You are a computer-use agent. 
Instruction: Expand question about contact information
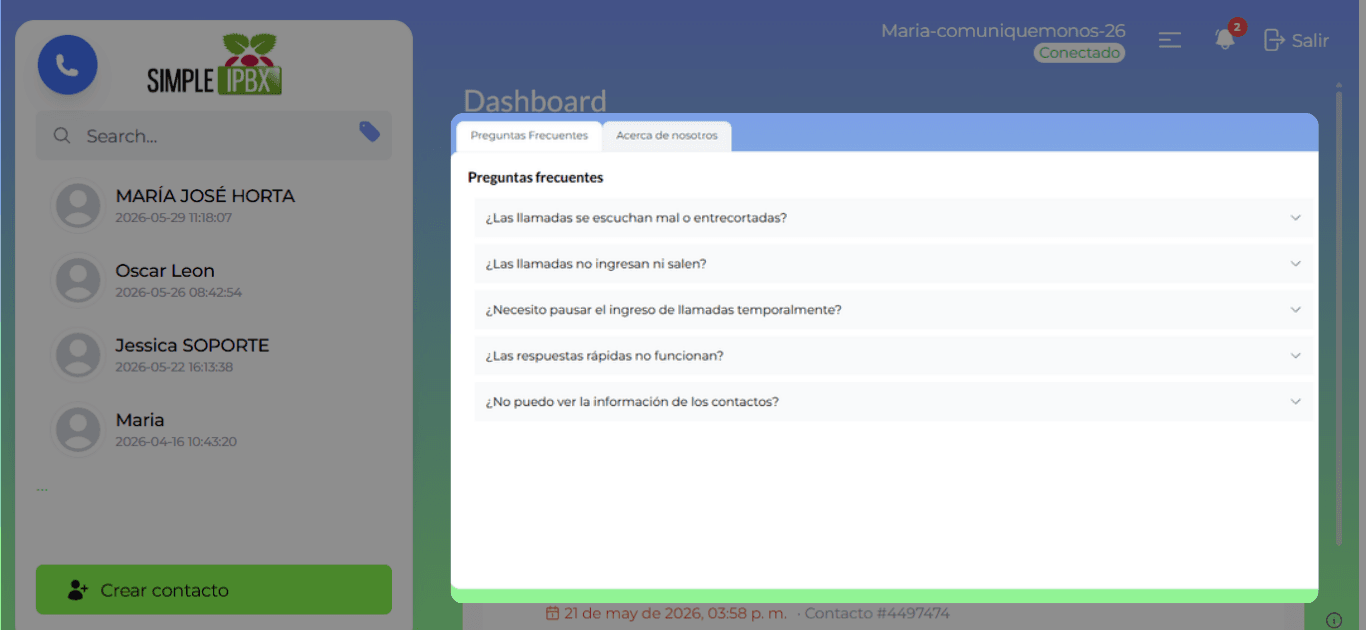click(x=894, y=402)
